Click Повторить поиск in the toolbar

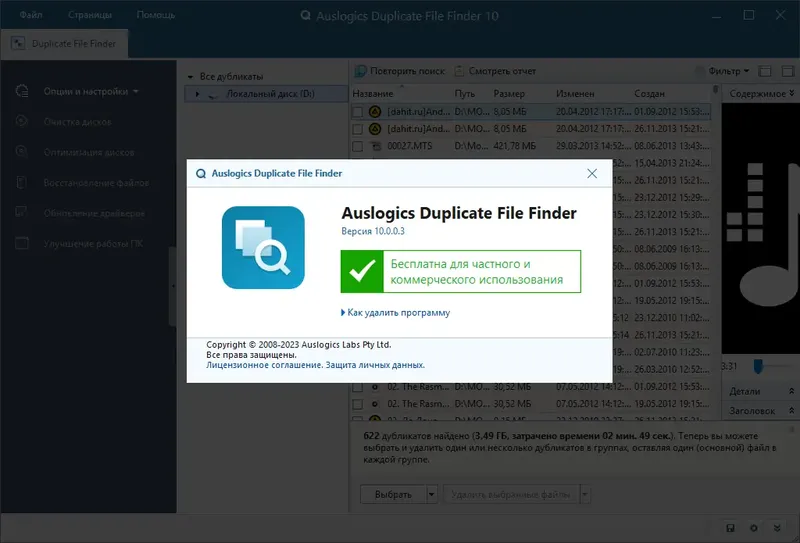[x=400, y=71]
